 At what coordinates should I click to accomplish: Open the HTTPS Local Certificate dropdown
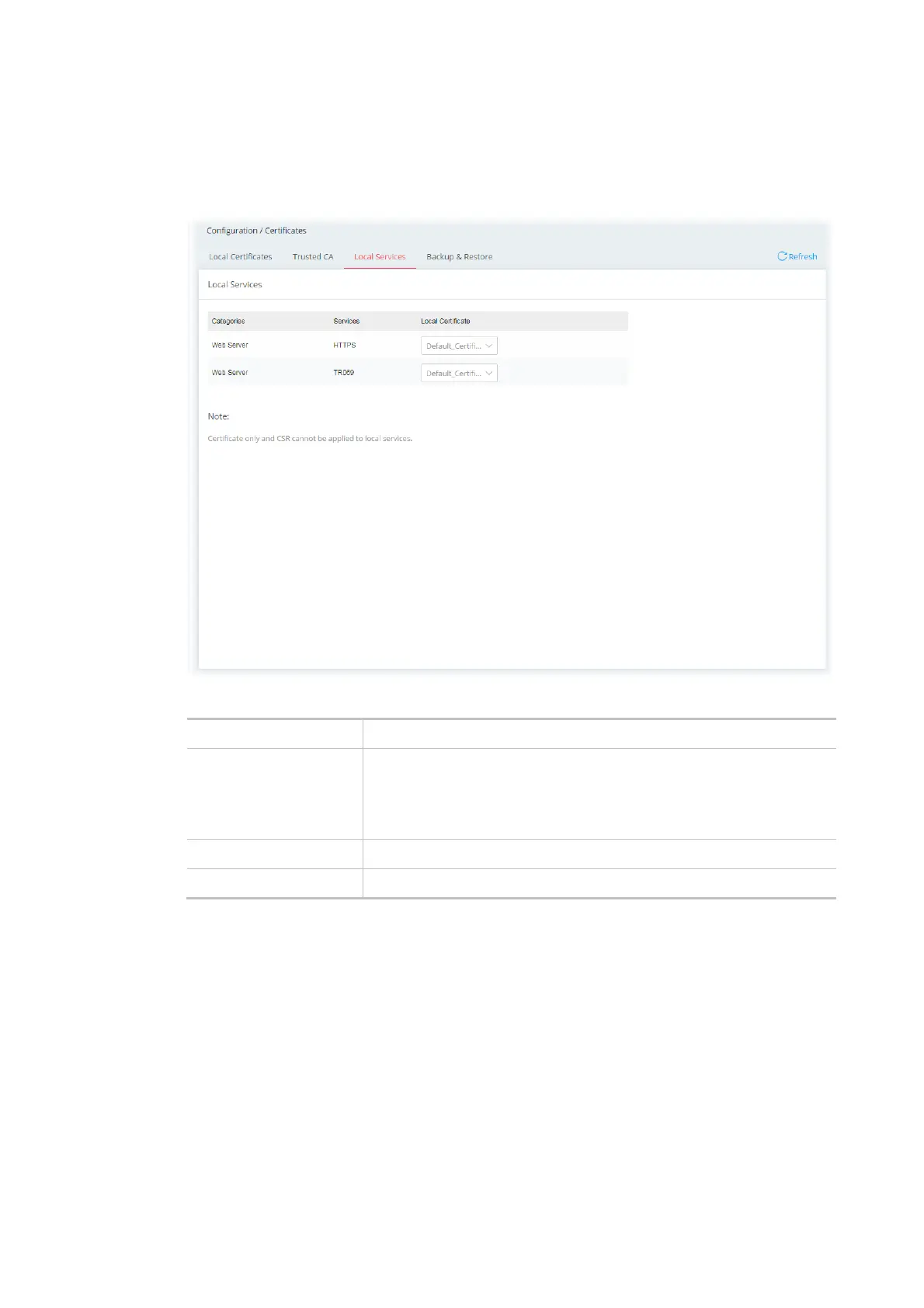(459, 346)
